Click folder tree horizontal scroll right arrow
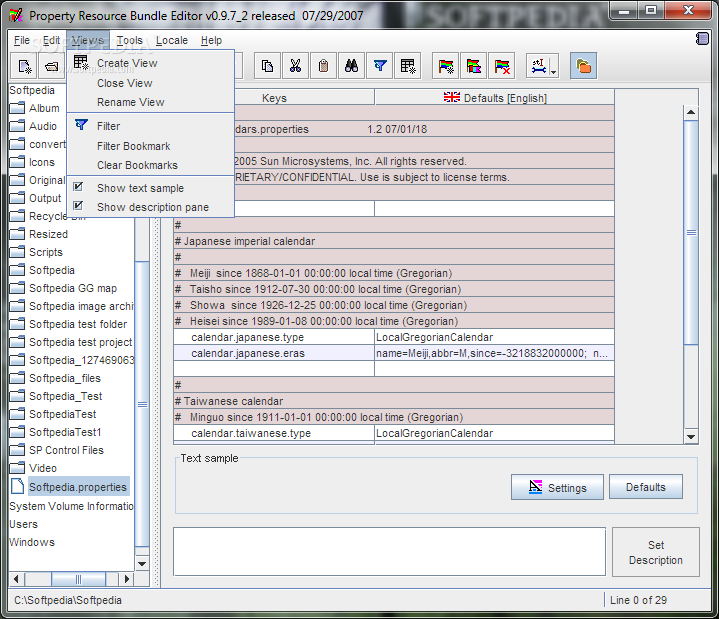Image resolution: width=719 pixels, height=619 pixels. click(x=127, y=579)
